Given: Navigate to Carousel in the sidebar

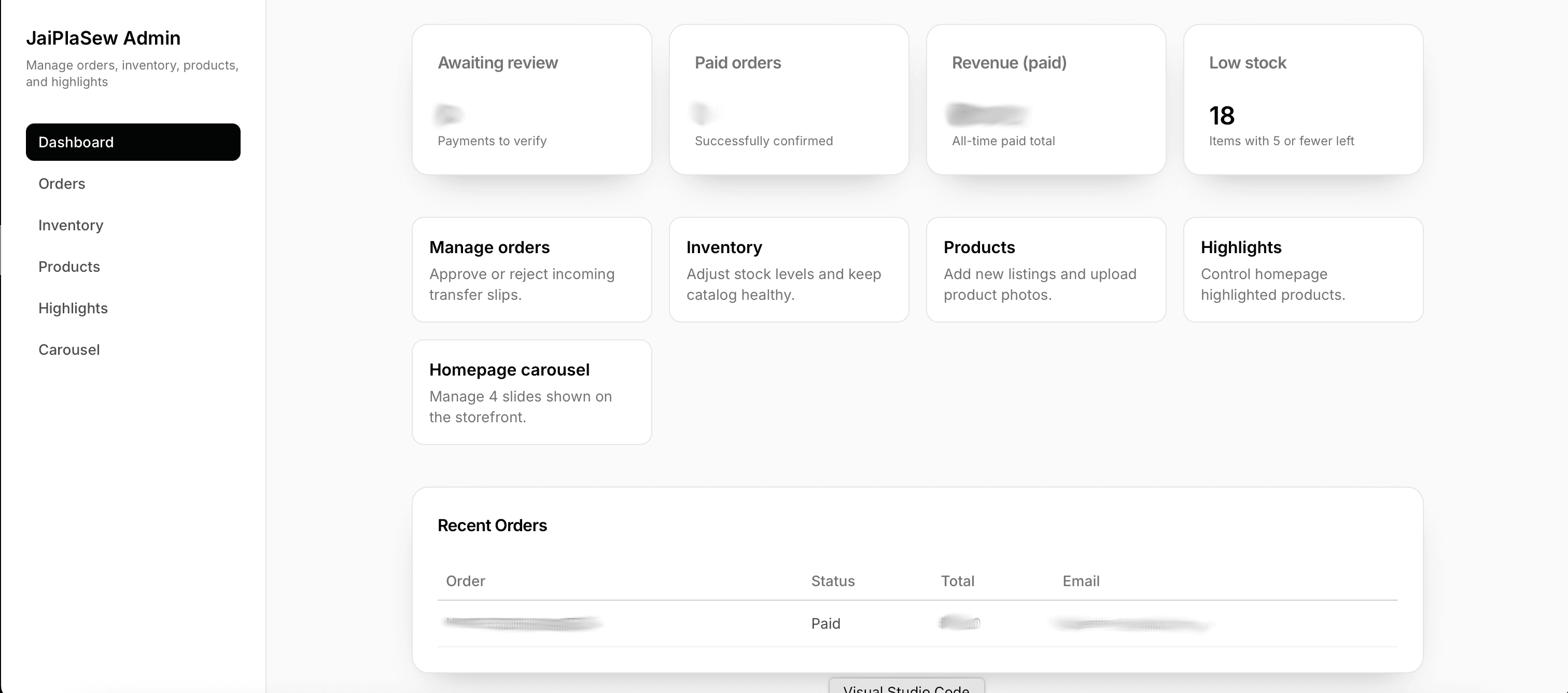Looking at the screenshot, I should 133,349.
